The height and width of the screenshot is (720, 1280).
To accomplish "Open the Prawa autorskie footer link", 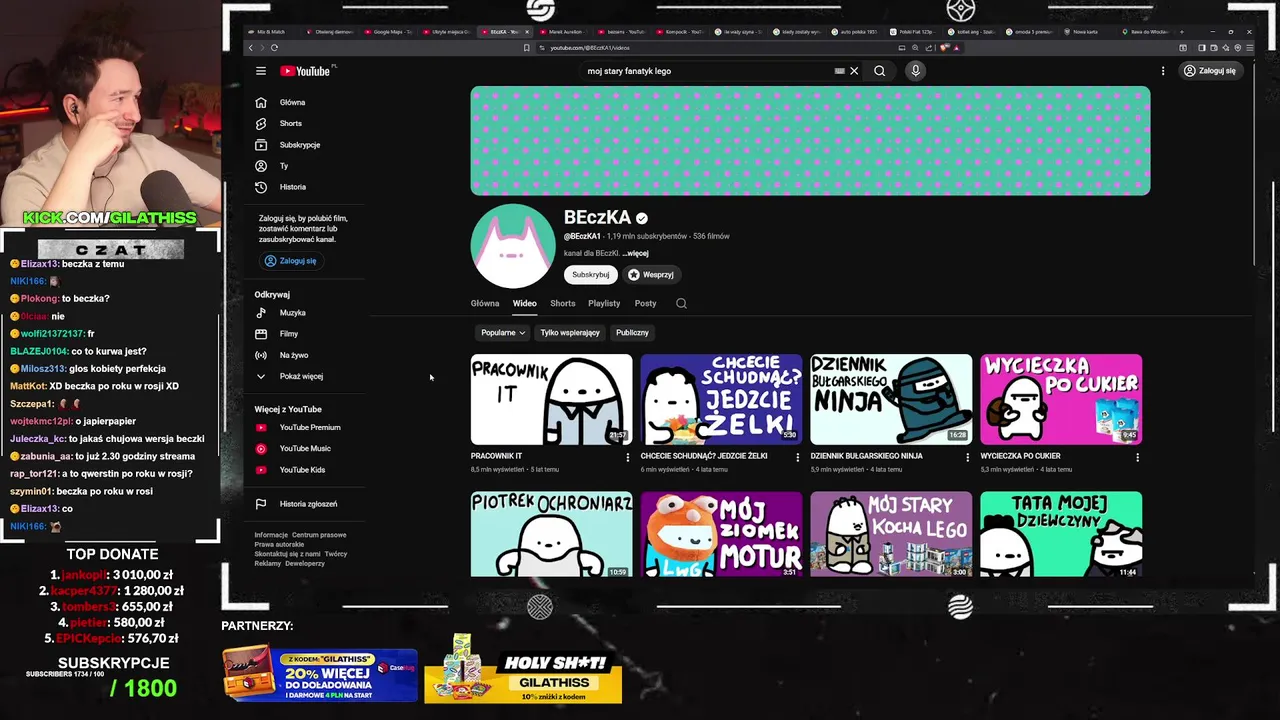I will coord(279,545).
